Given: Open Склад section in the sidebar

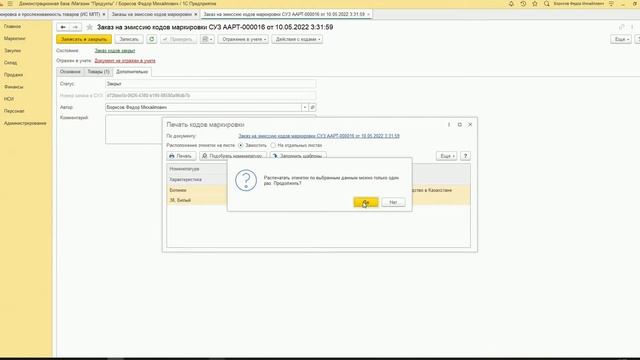Looking at the screenshot, I should pyautogui.click(x=11, y=63).
